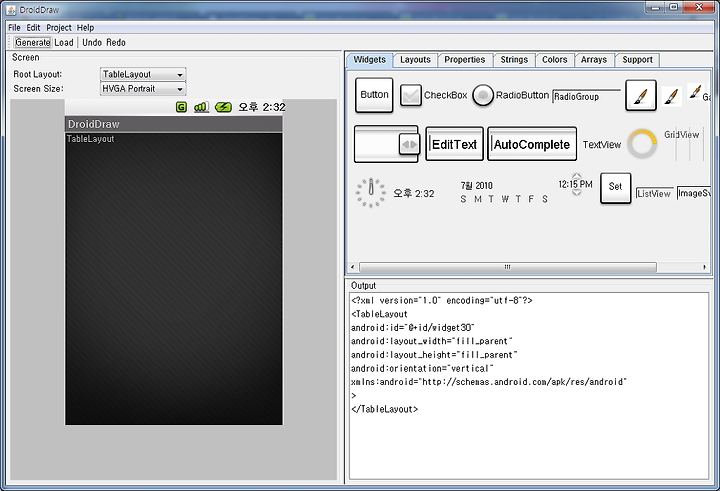This screenshot has height=491, width=720.
Task: Select the AutoComplete widget
Action: pyautogui.click(x=532, y=144)
